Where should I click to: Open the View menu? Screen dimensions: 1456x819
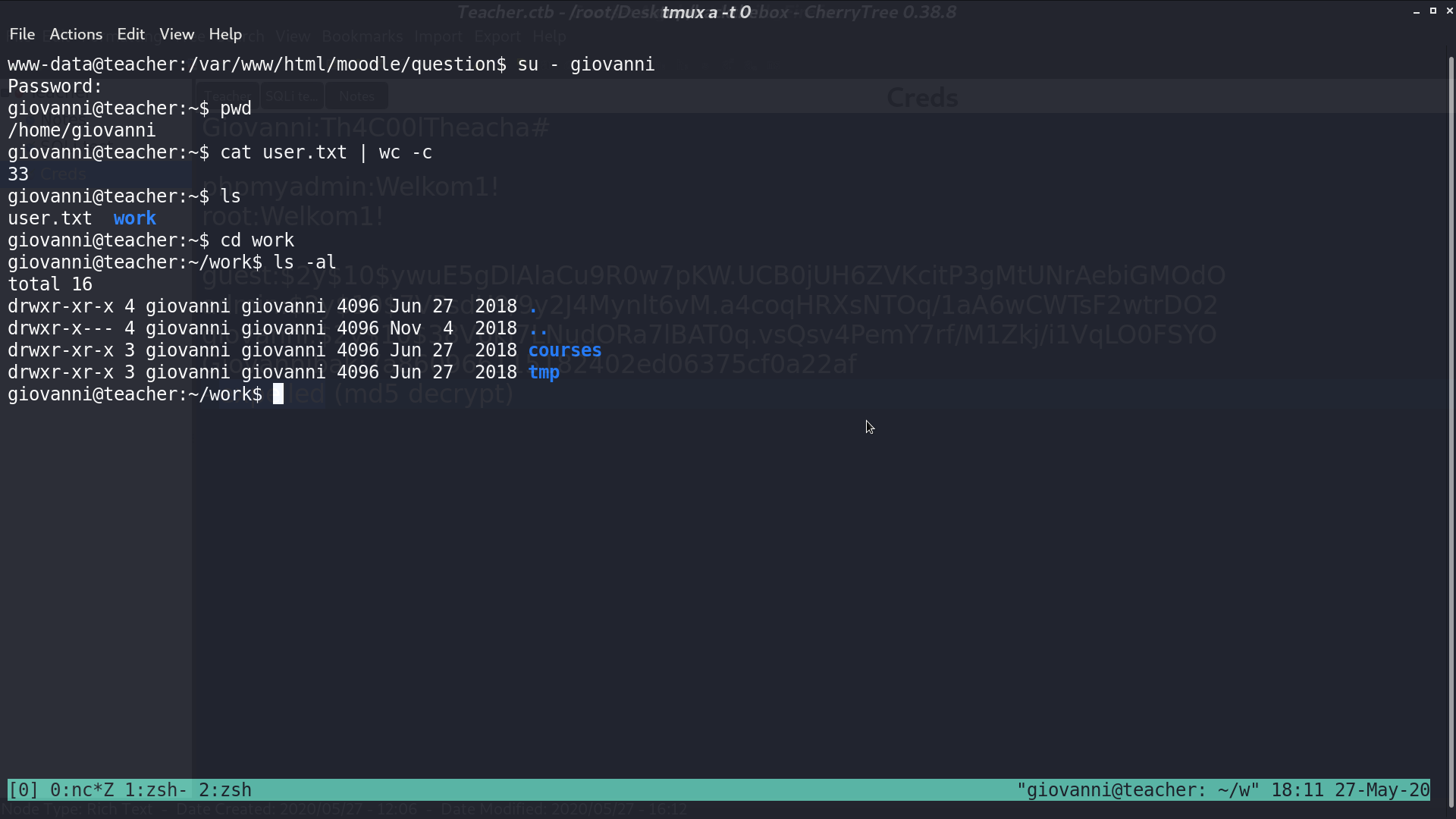click(177, 34)
